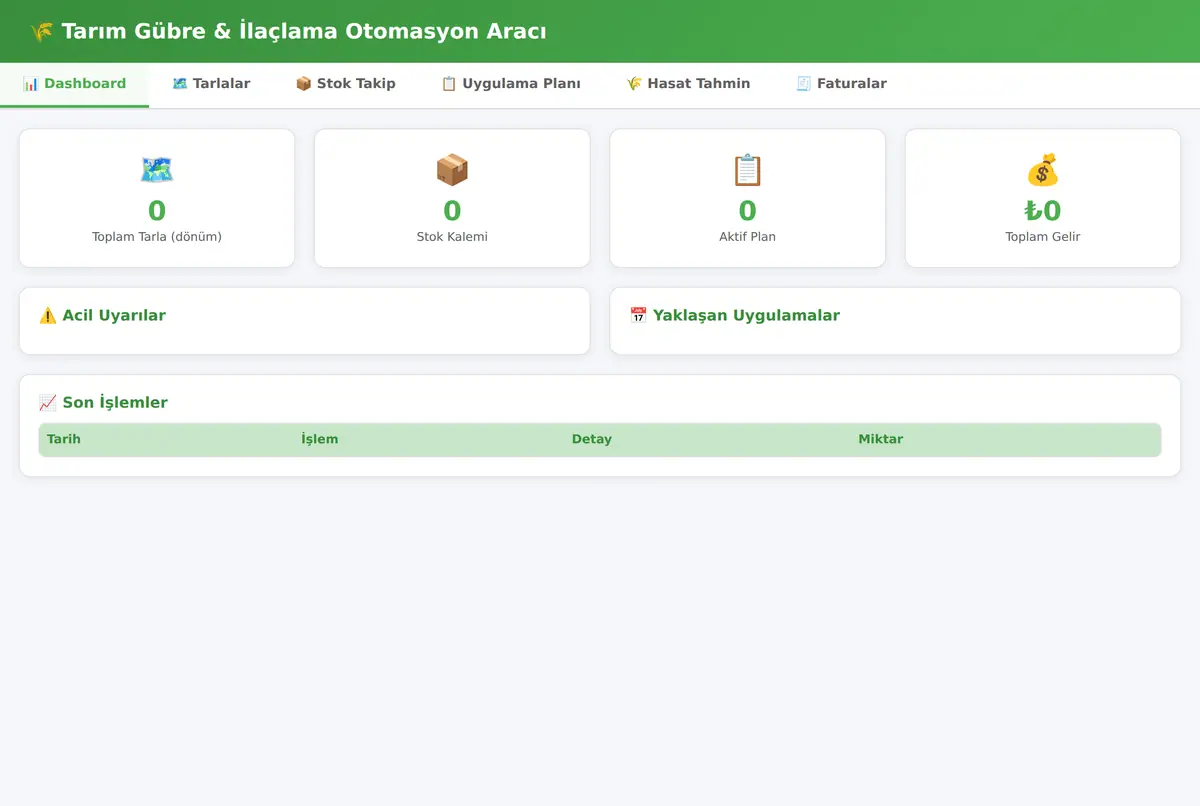Click the chart icon beside Son İşlemler
Viewport: 1200px width, 806px height.
point(48,403)
